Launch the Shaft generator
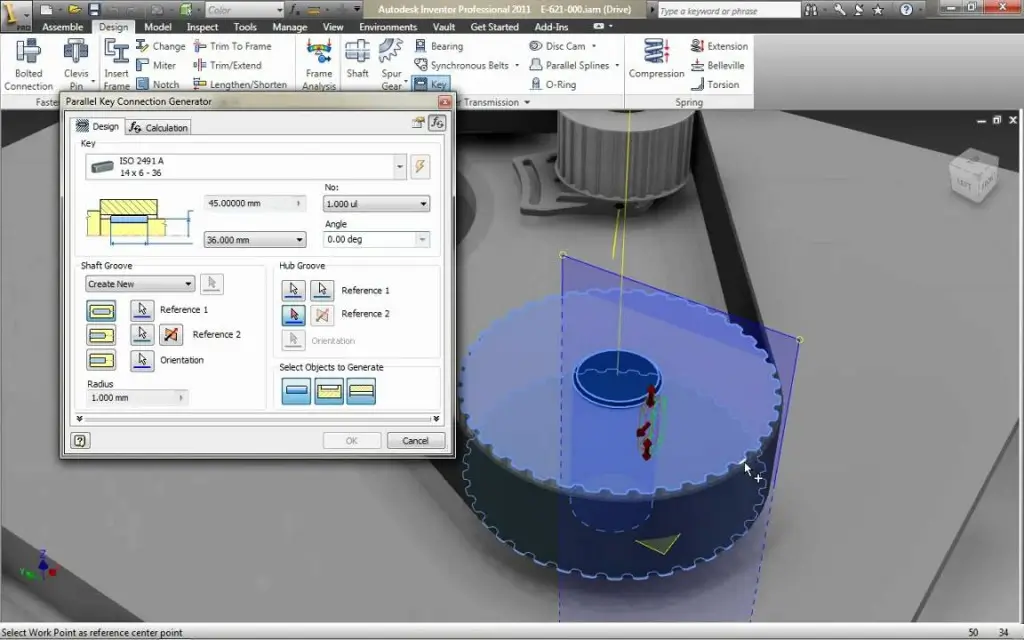Viewport: 1024px width, 640px height. 357,62
